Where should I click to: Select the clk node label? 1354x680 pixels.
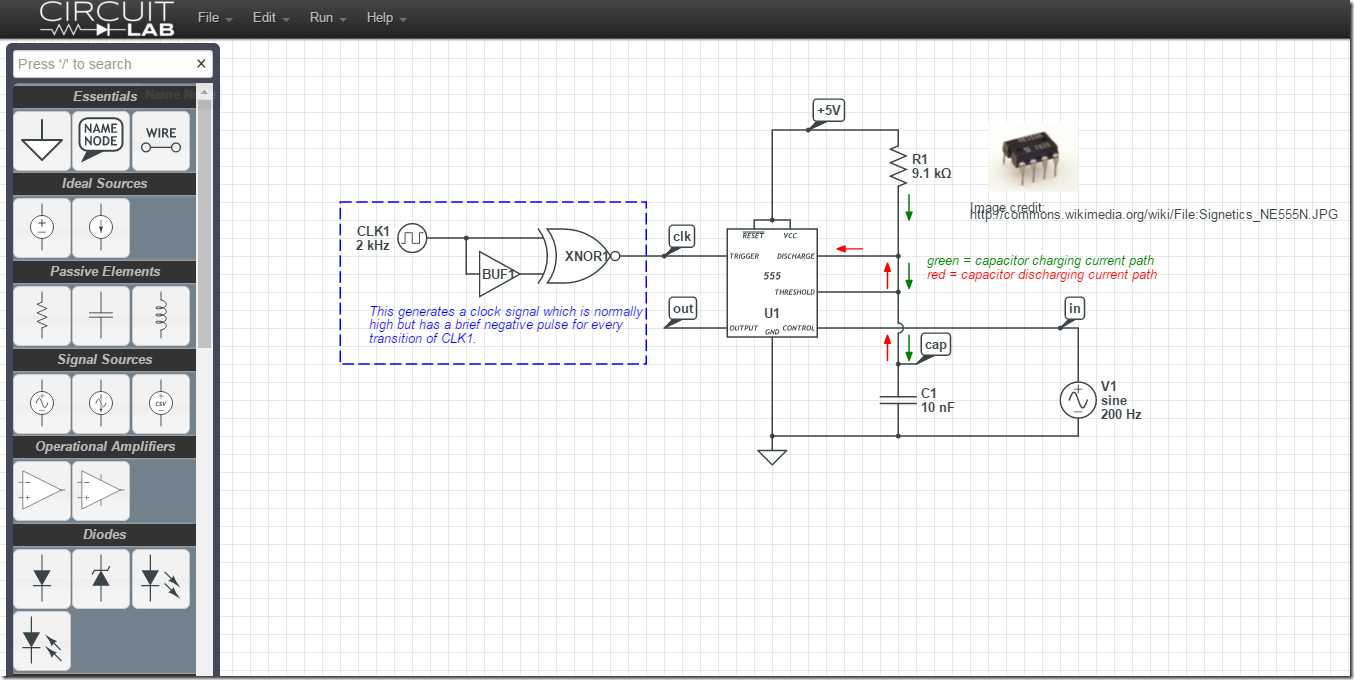tap(682, 237)
